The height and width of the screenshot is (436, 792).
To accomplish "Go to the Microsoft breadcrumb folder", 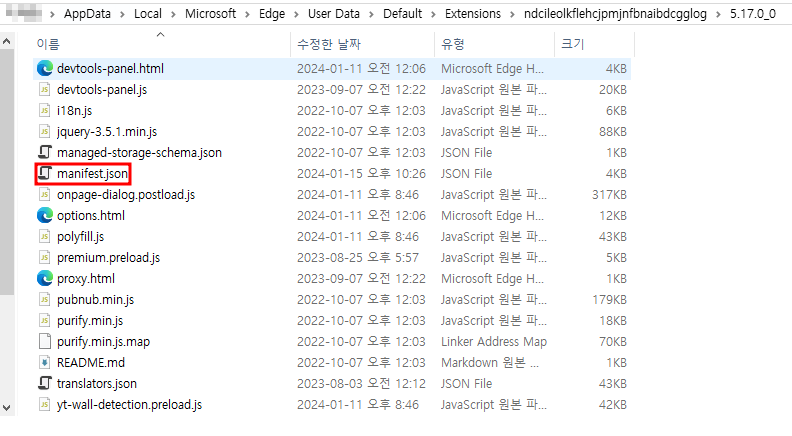I will pyautogui.click(x=210, y=14).
